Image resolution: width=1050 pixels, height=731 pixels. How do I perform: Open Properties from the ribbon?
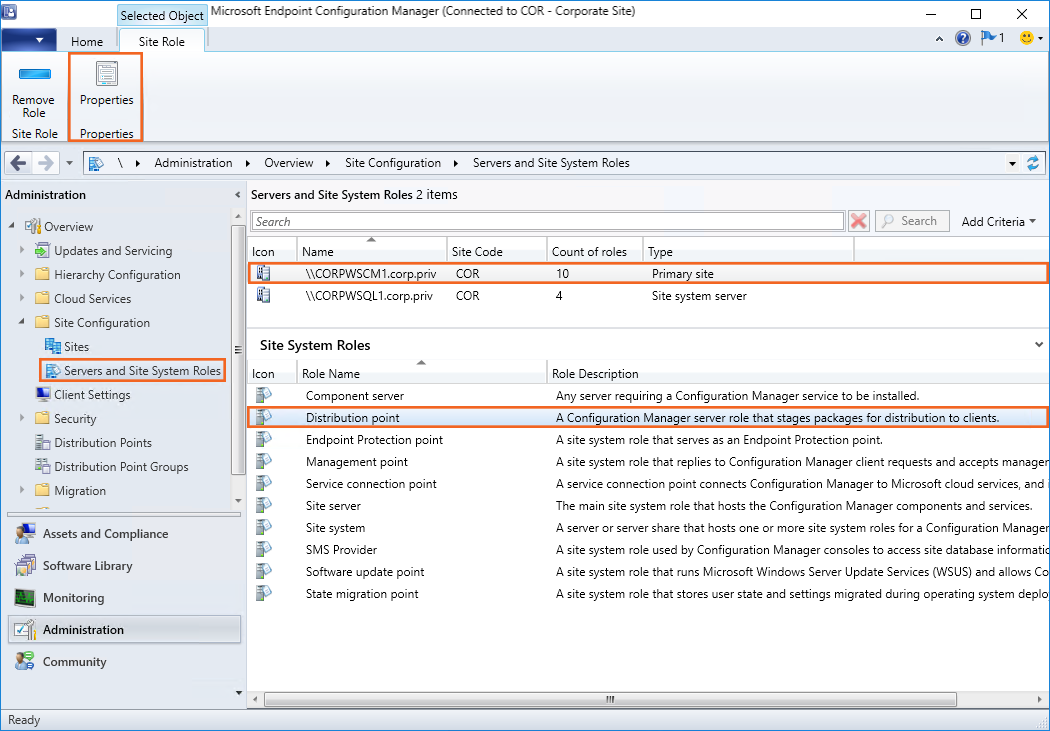[106, 85]
